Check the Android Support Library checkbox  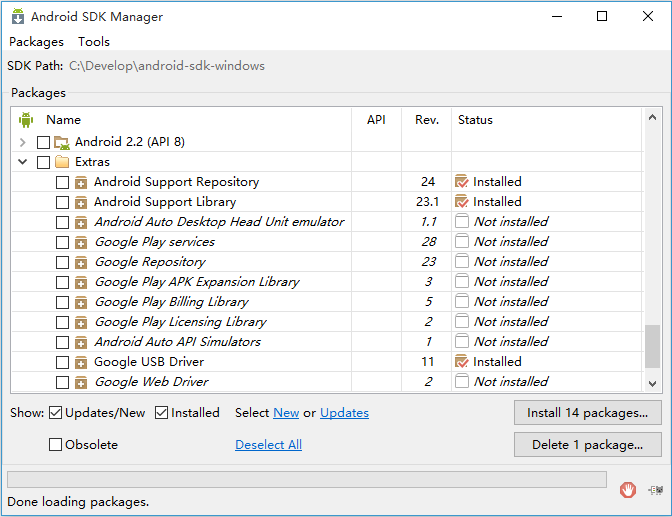[63, 202]
